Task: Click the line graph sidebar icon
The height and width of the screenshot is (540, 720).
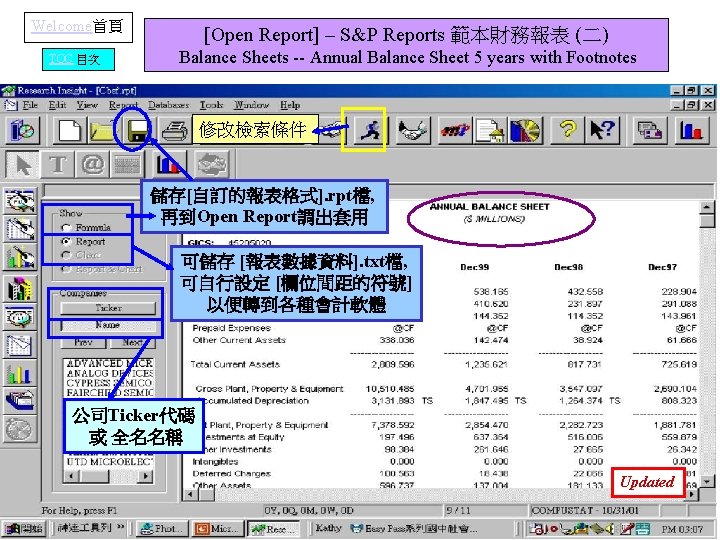Action: (x=19, y=345)
